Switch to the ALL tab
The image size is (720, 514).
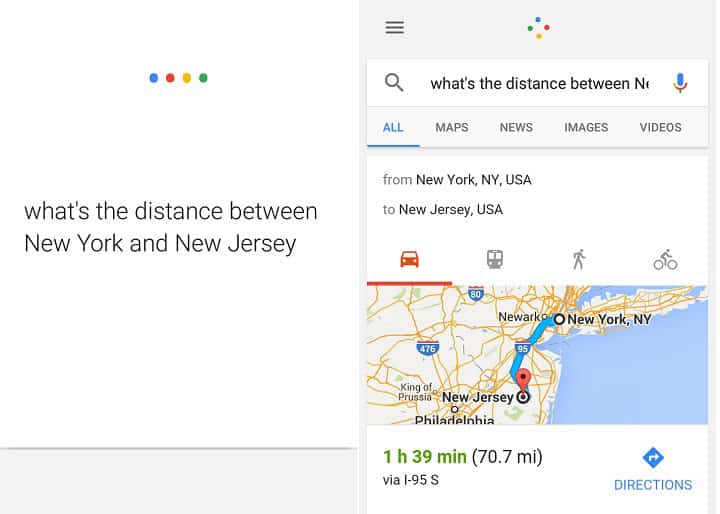[x=393, y=127]
